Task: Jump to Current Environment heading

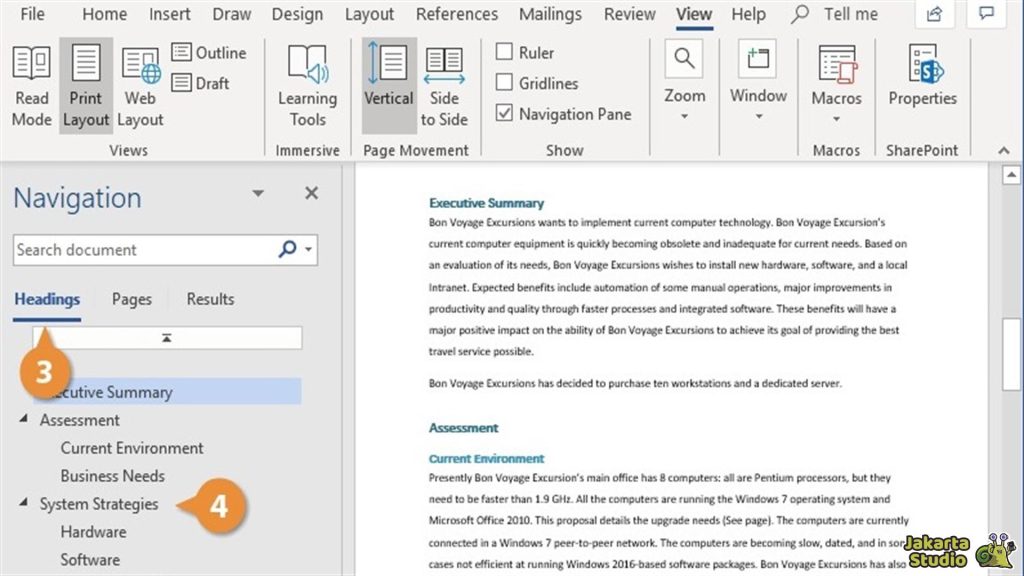Action: tap(132, 448)
